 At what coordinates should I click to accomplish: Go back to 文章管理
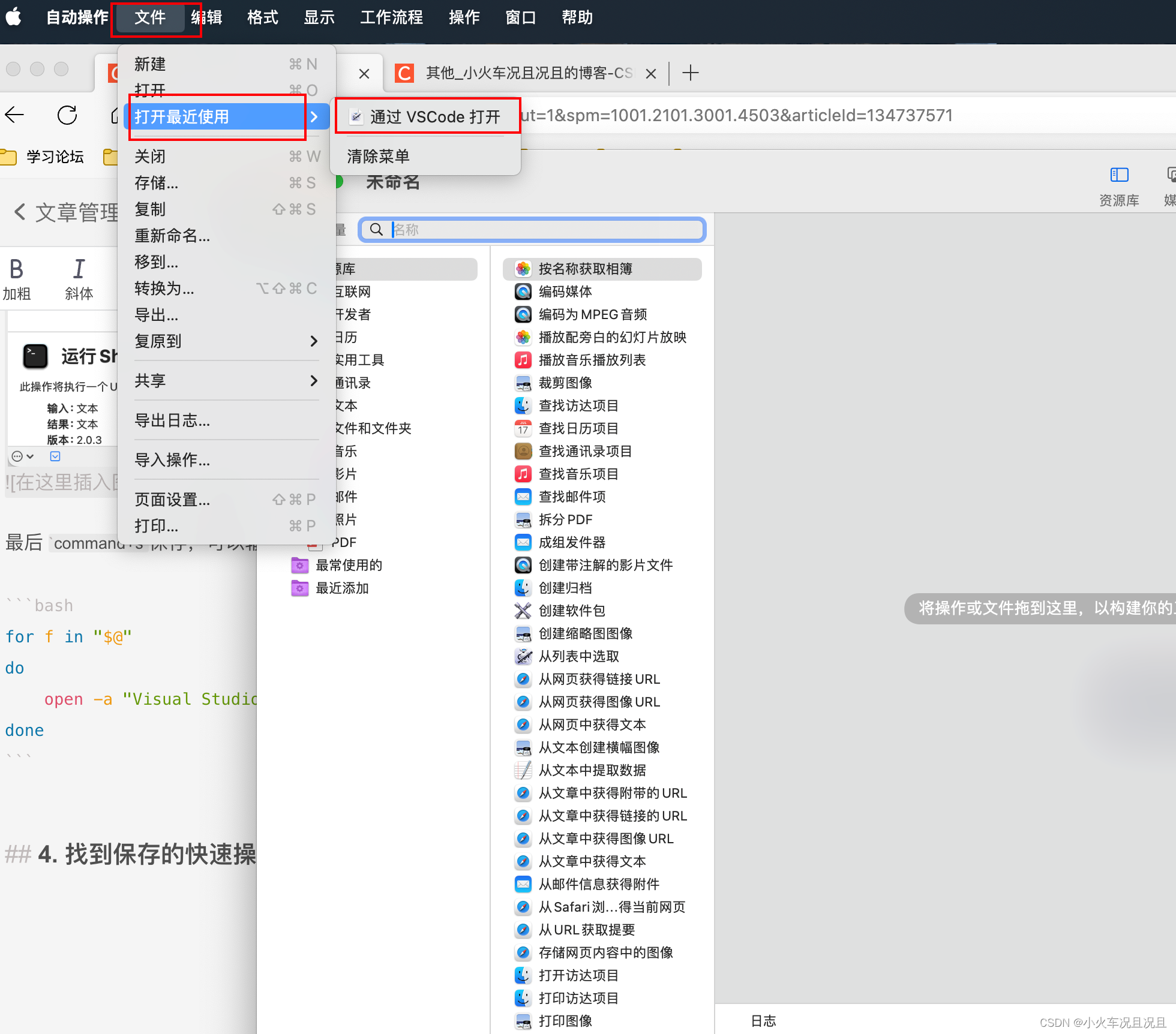pyautogui.click(x=66, y=212)
